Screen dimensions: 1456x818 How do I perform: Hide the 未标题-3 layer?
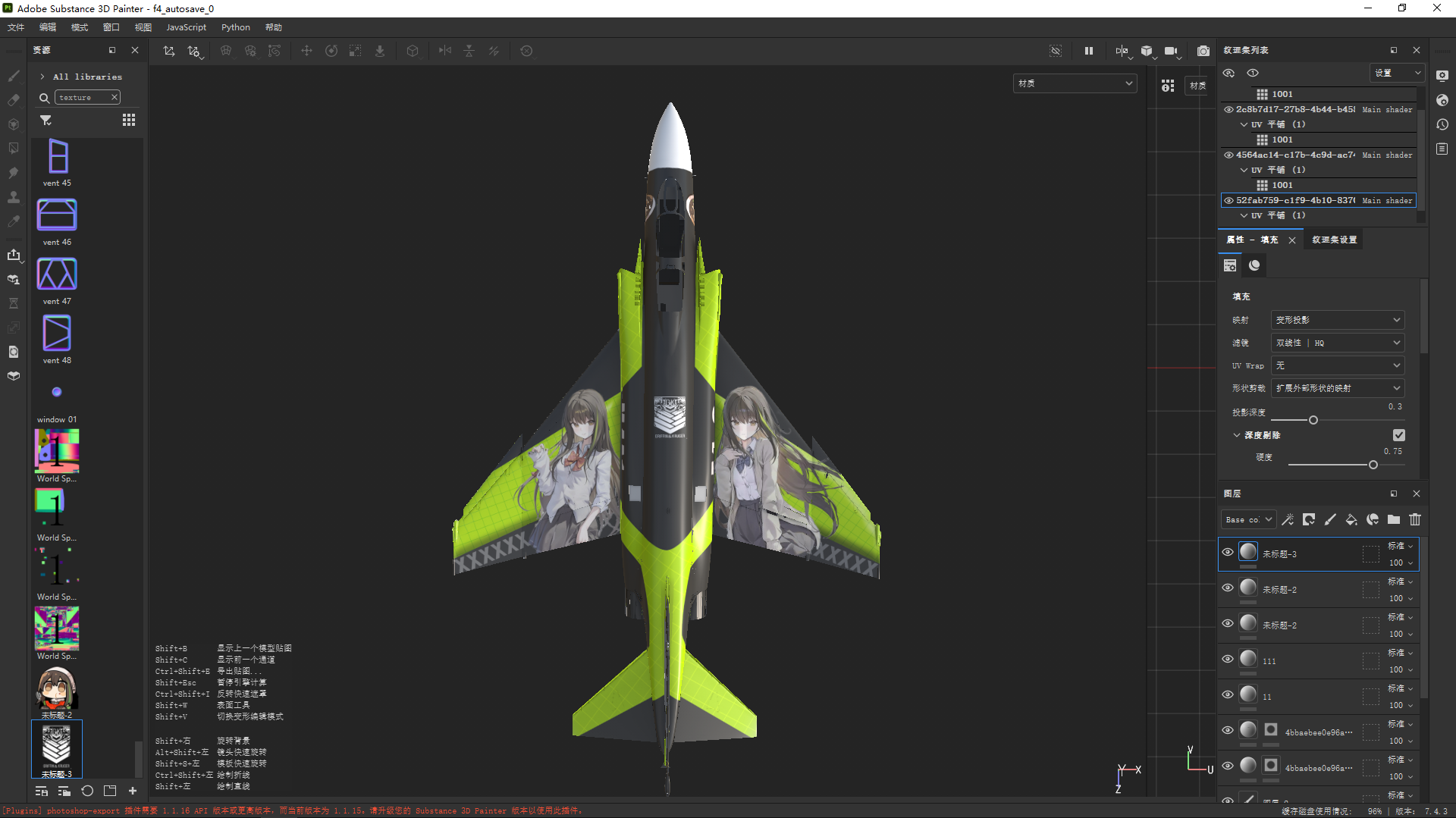[x=1228, y=553]
